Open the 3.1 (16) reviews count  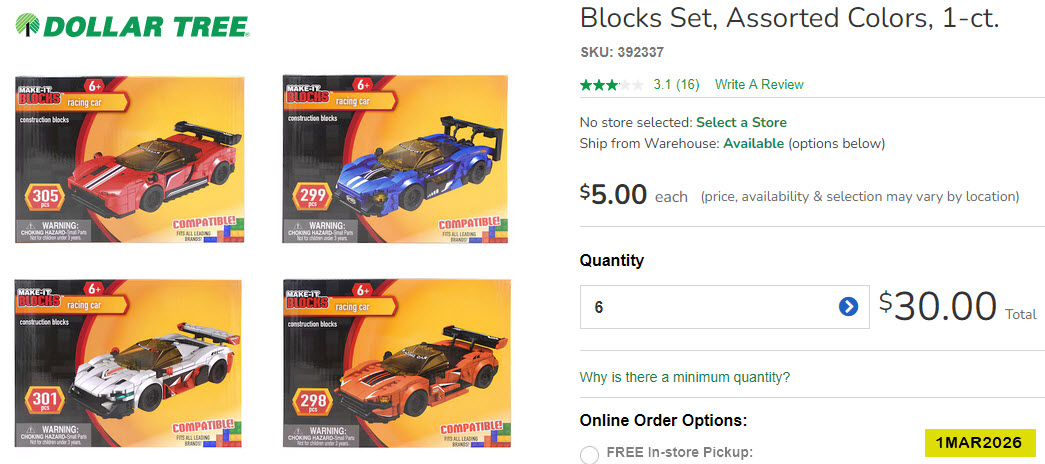click(676, 85)
